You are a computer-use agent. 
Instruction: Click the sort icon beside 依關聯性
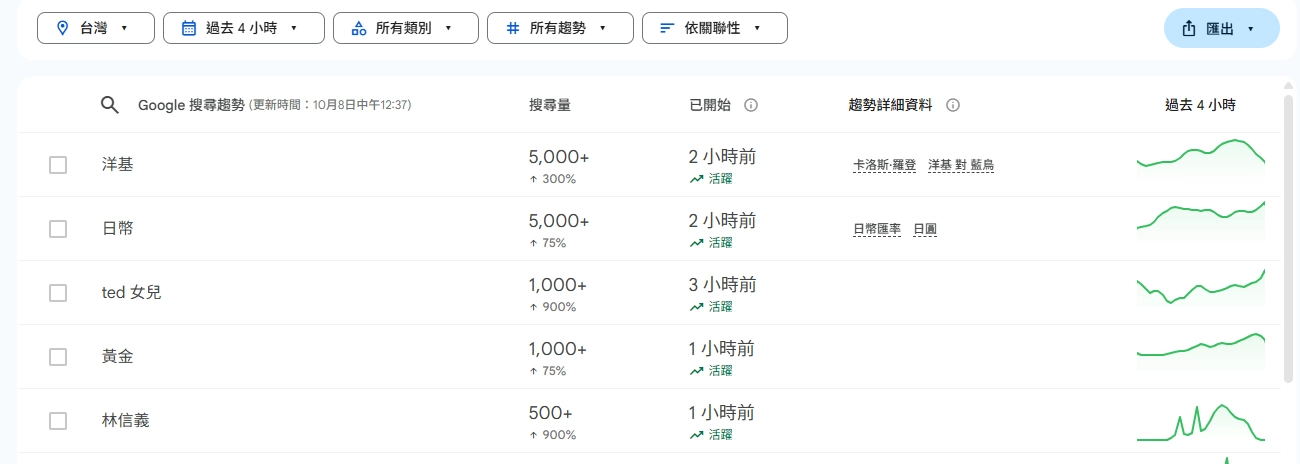click(x=667, y=29)
